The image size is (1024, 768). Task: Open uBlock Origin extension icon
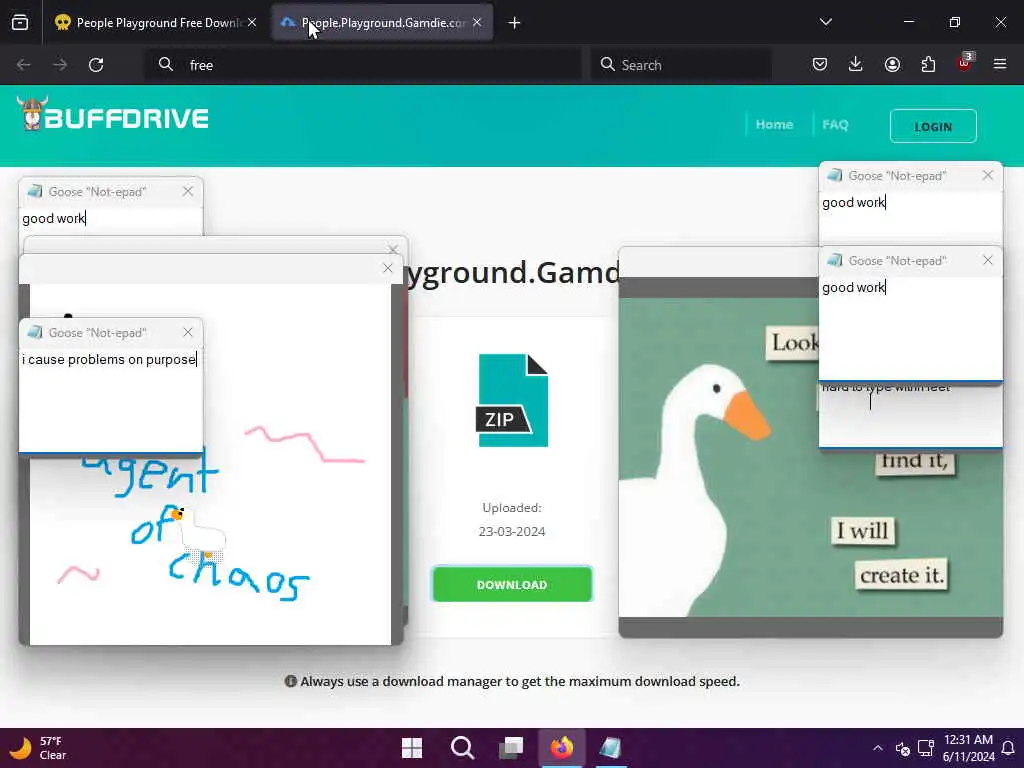[964, 63]
